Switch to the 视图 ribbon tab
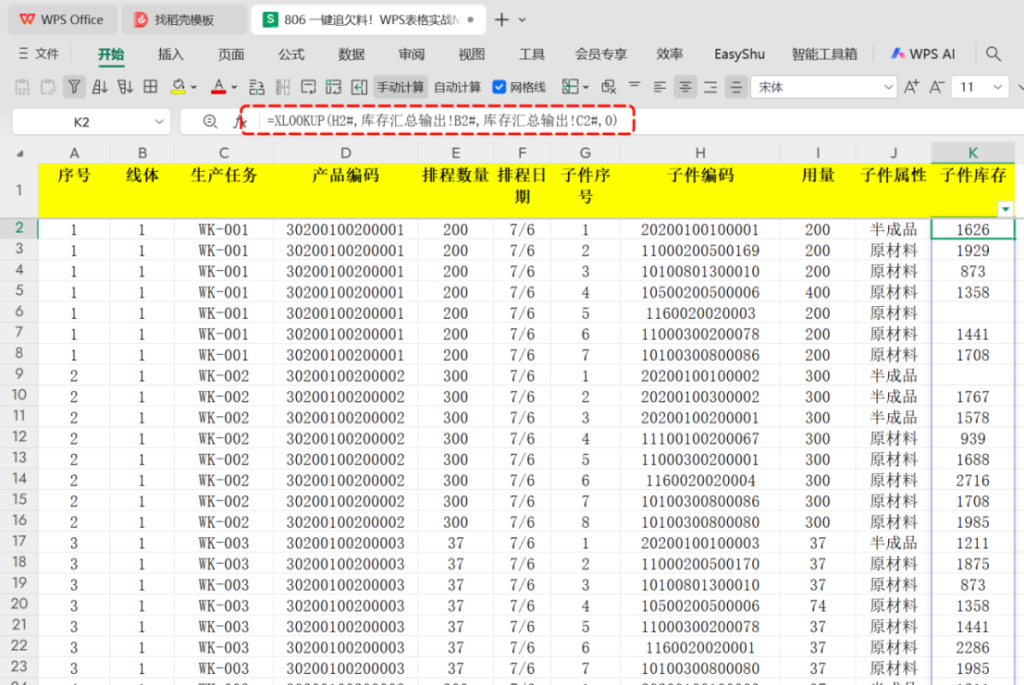The width and height of the screenshot is (1024, 685). pyautogui.click(x=472, y=54)
